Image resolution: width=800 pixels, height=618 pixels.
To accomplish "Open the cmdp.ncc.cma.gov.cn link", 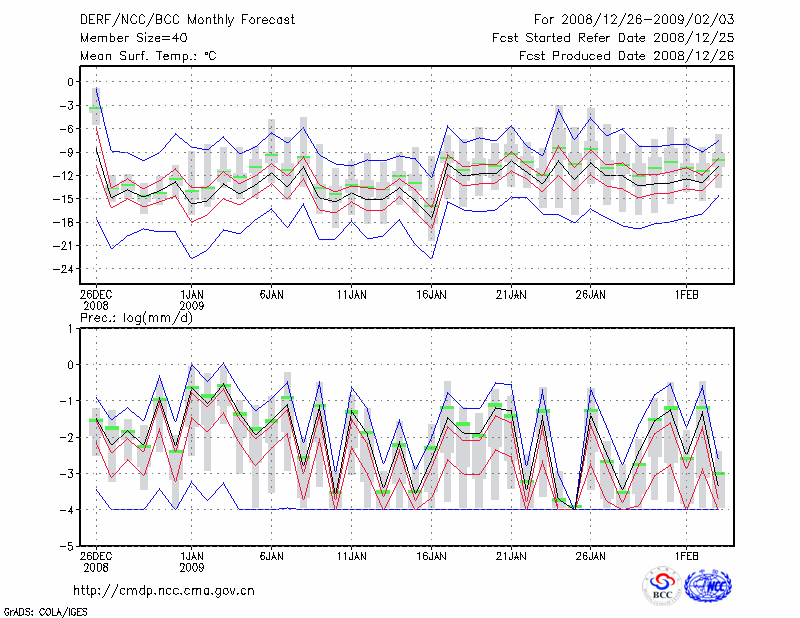I will click(164, 590).
